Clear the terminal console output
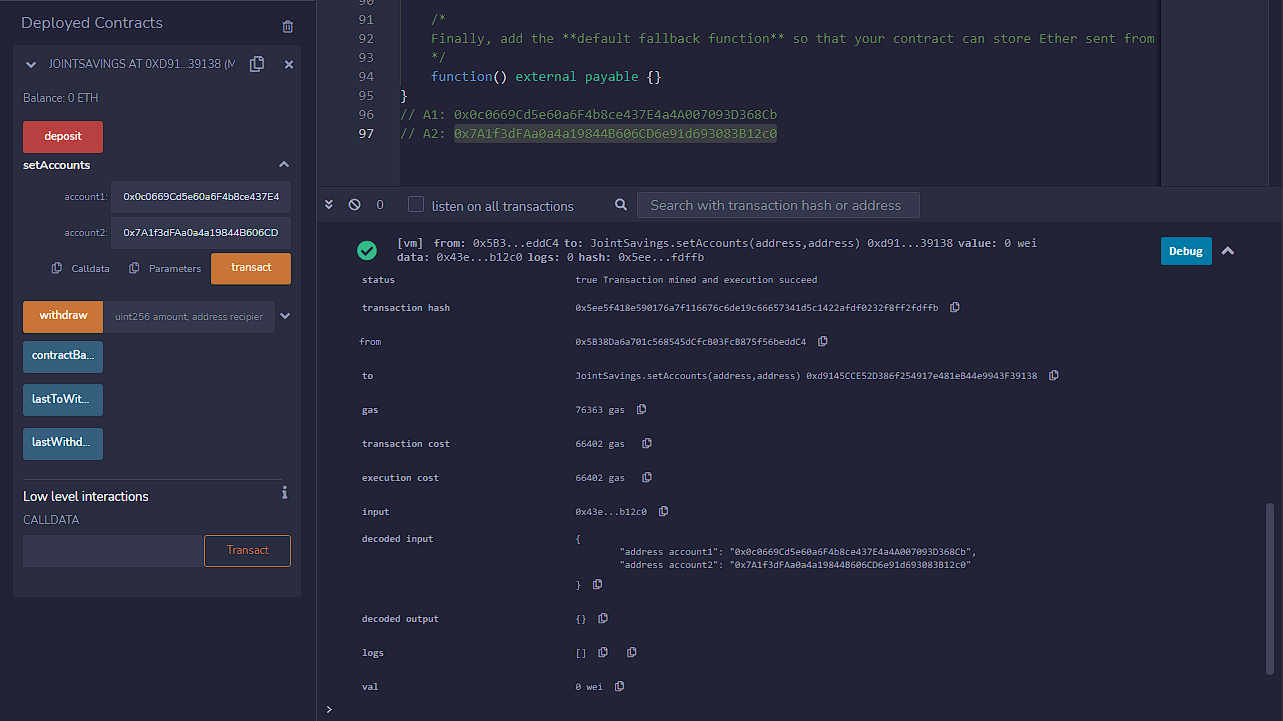1283x721 pixels. [354, 204]
